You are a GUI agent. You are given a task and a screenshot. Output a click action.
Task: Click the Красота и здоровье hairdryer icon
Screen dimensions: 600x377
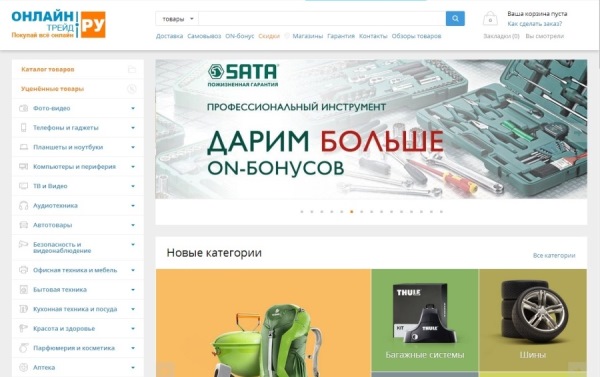pos(23,328)
